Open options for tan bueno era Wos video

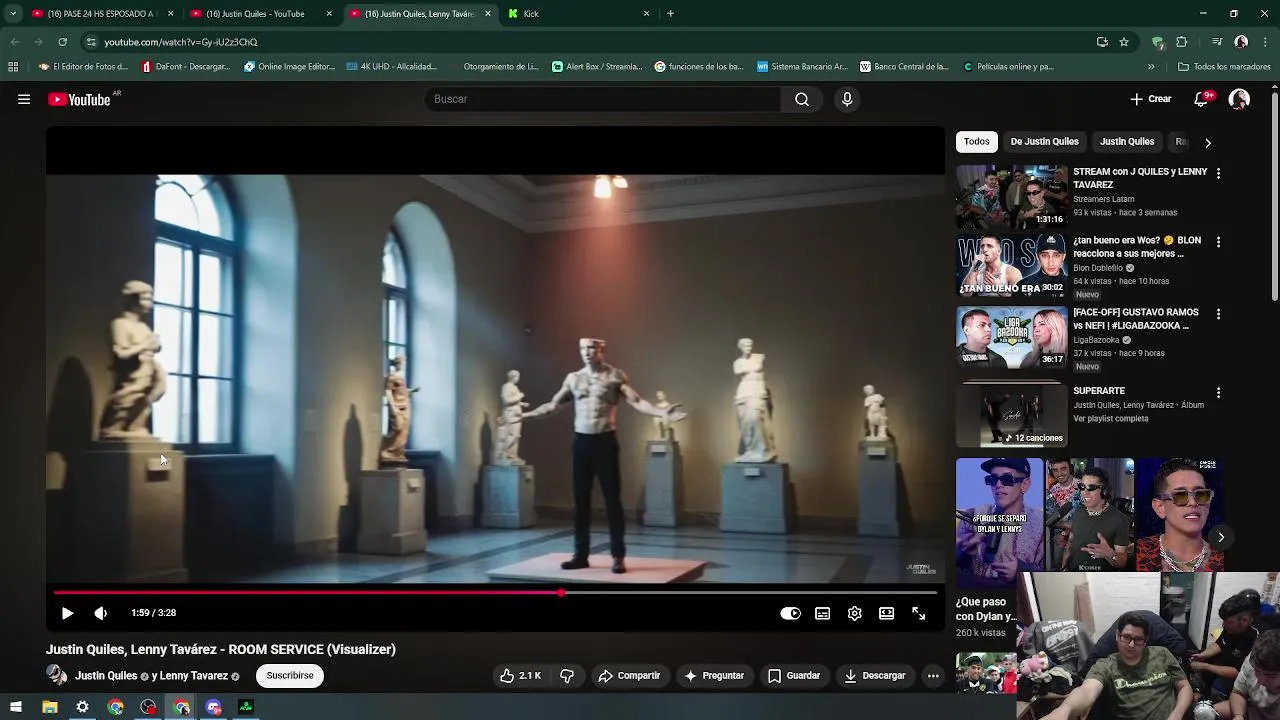(x=1218, y=242)
